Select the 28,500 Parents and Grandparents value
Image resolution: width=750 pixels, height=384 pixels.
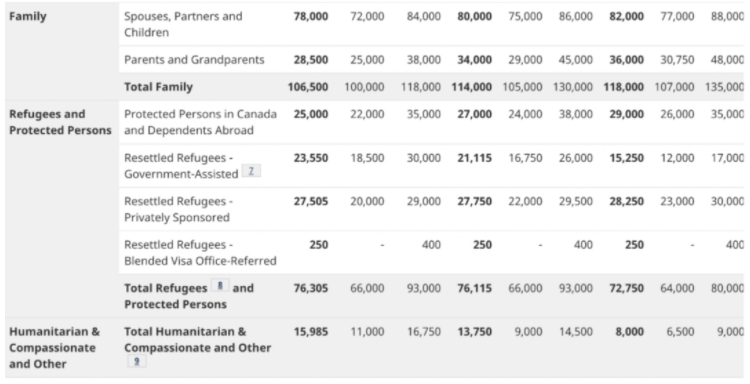click(x=311, y=60)
